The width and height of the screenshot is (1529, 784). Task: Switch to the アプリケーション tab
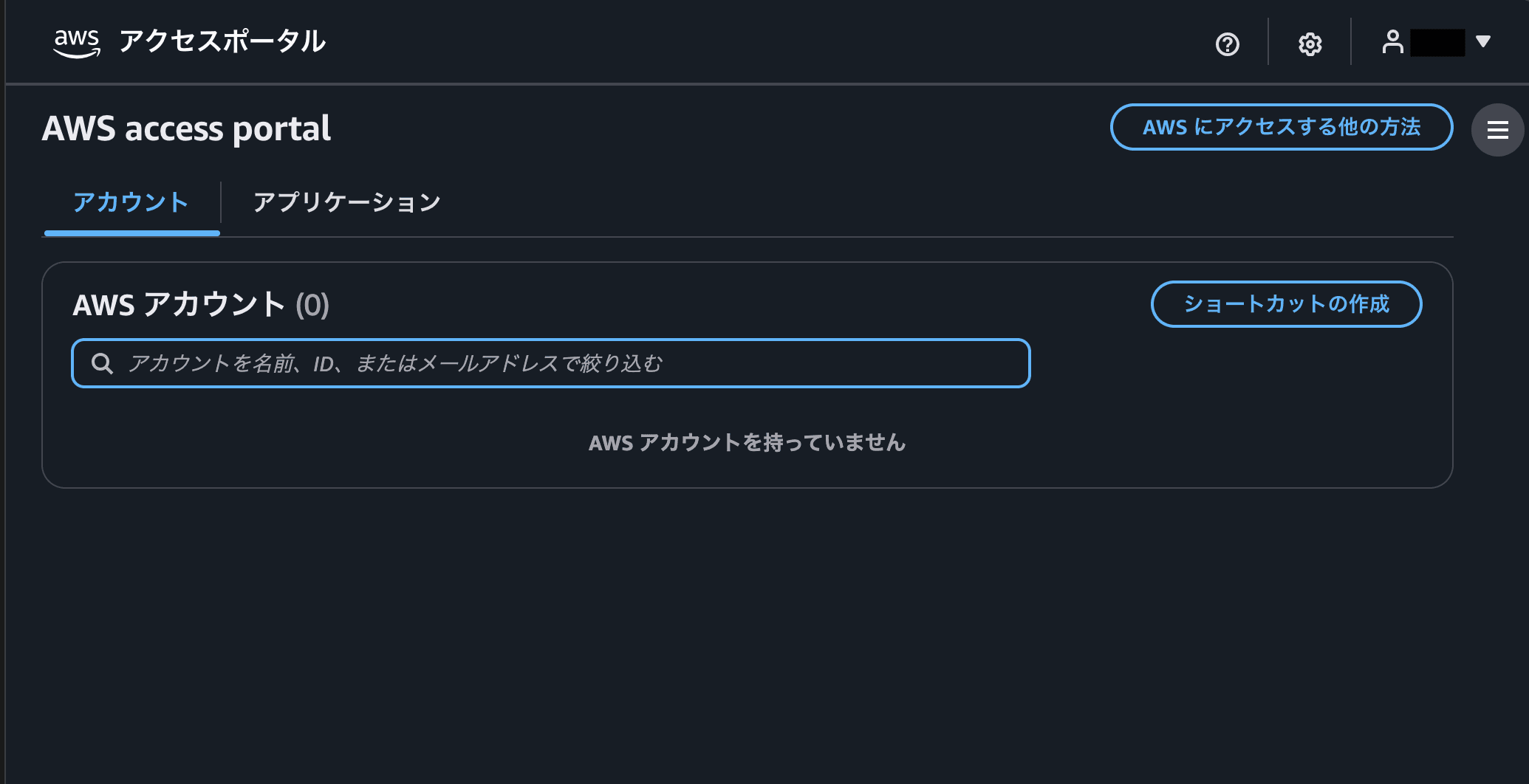coord(346,202)
